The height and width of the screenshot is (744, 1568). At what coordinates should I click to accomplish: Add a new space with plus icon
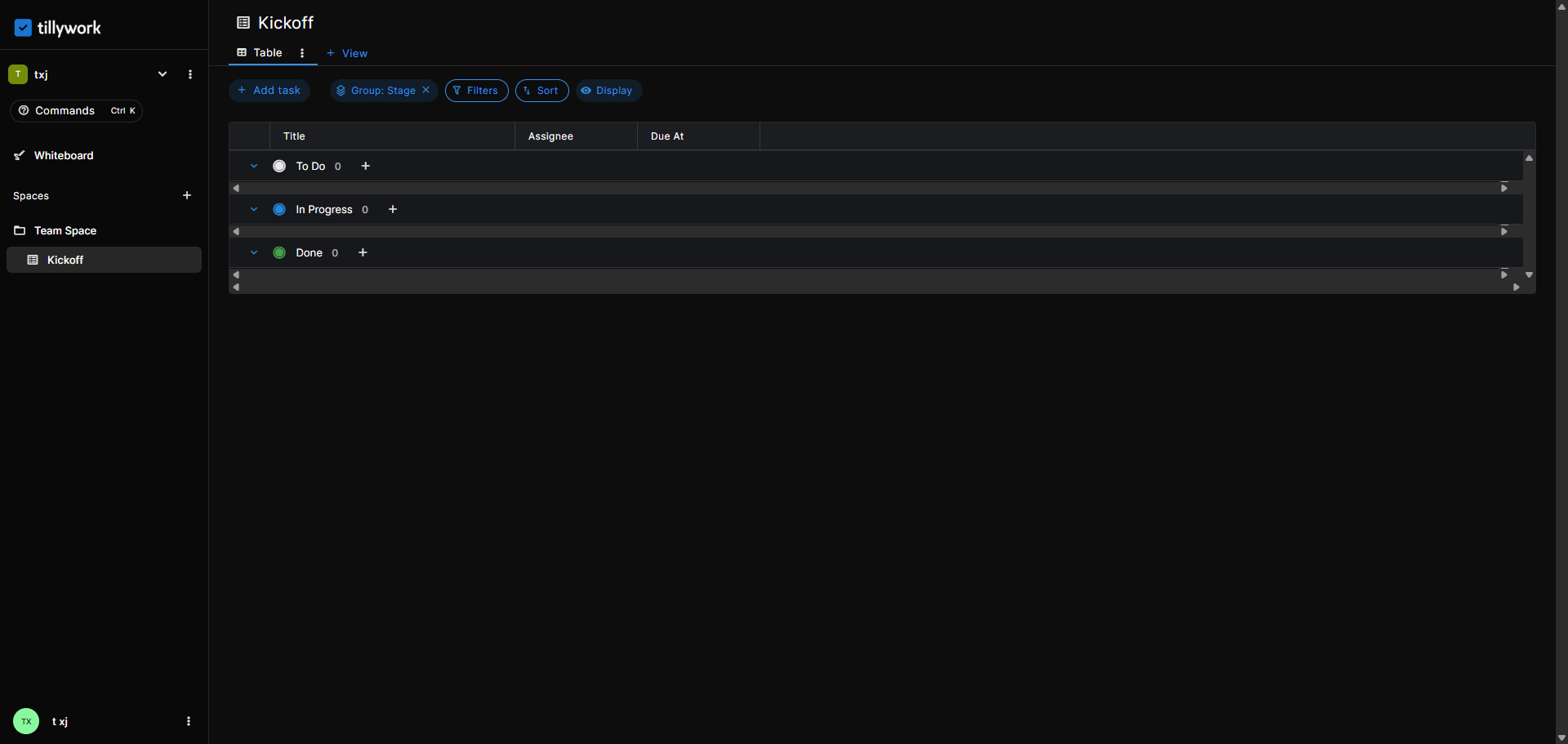[x=187, y=195]
